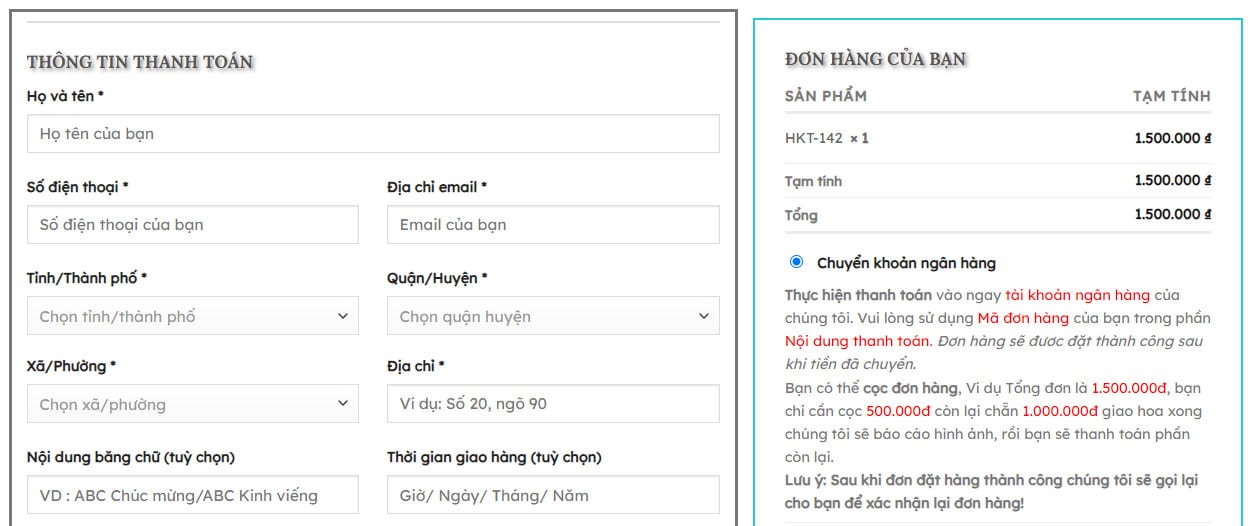
Task: Focus the Nội dung băng chữ field
Action: coord(192,495)
